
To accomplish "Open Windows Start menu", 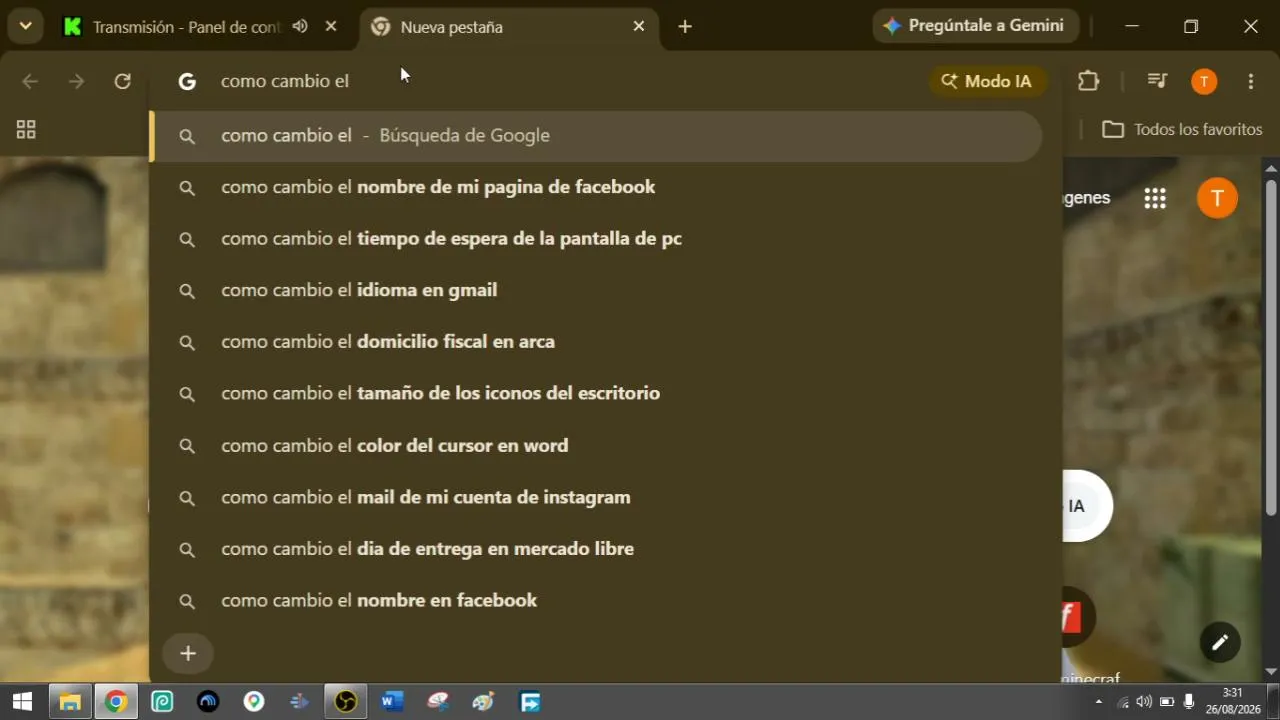I will coord(22,702).
